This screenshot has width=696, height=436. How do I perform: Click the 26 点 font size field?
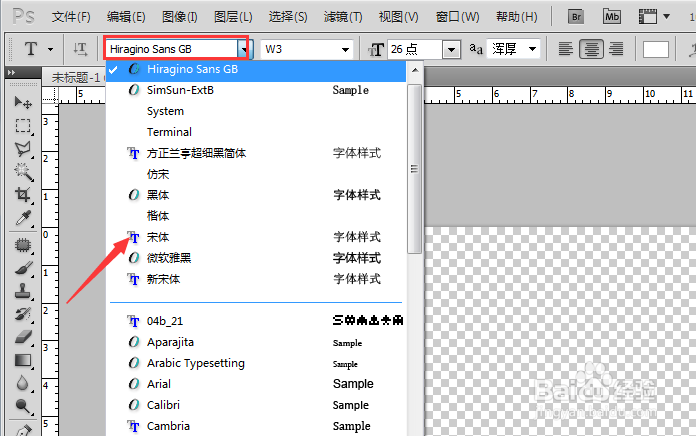415,49
